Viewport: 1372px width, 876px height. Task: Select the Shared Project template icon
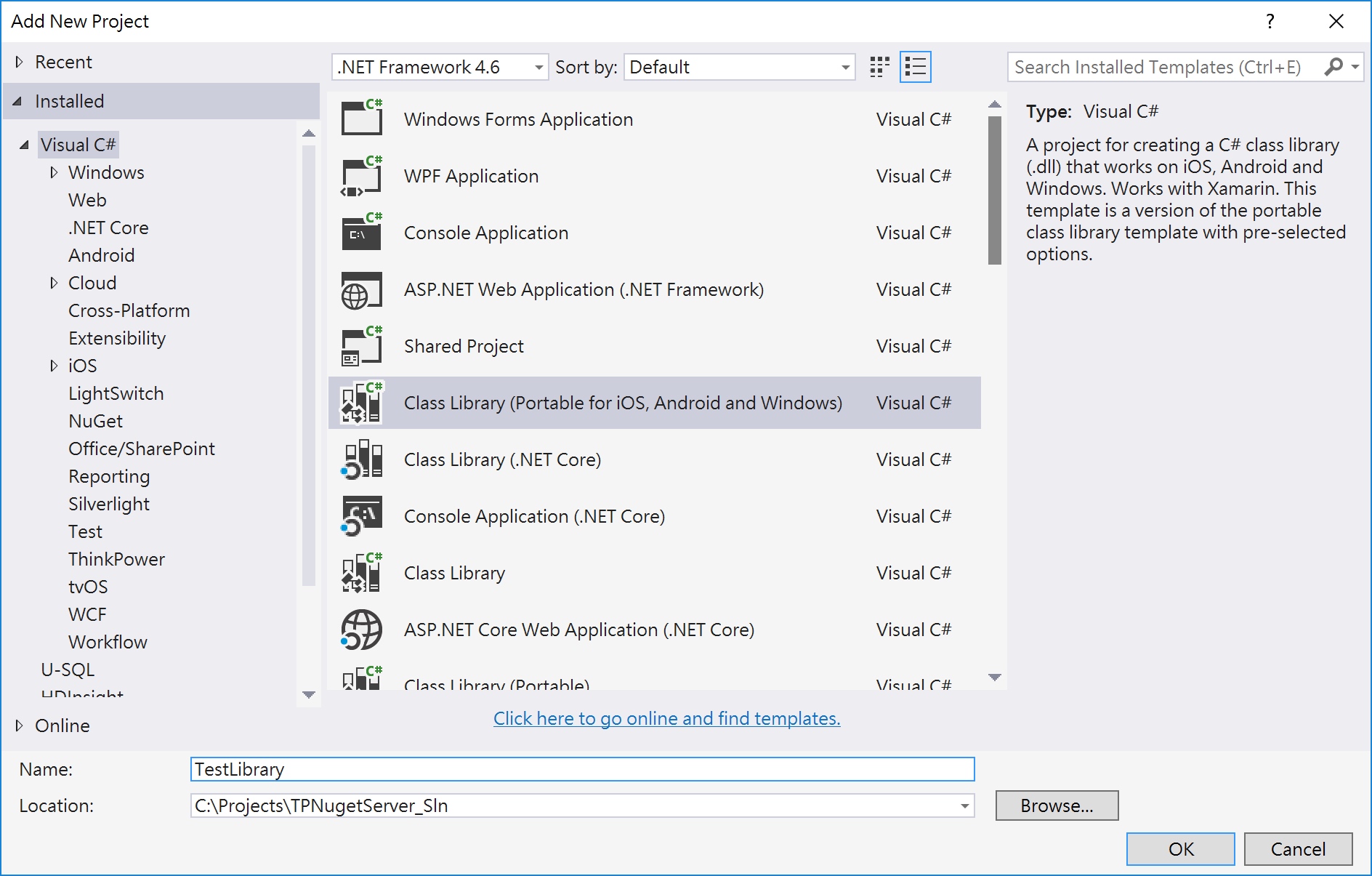(362, 347)
